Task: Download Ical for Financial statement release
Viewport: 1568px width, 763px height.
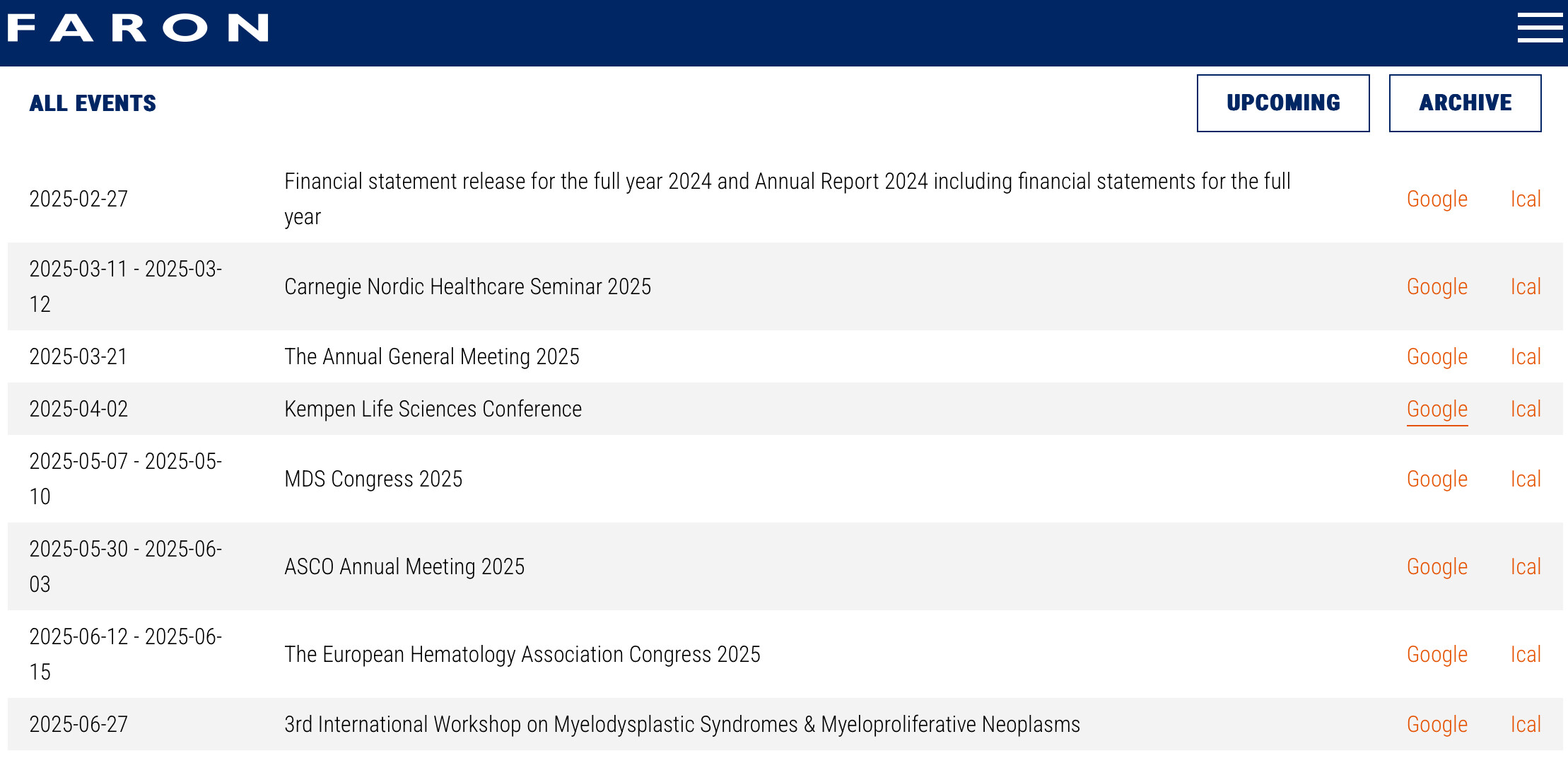Action: (1526, 199)
